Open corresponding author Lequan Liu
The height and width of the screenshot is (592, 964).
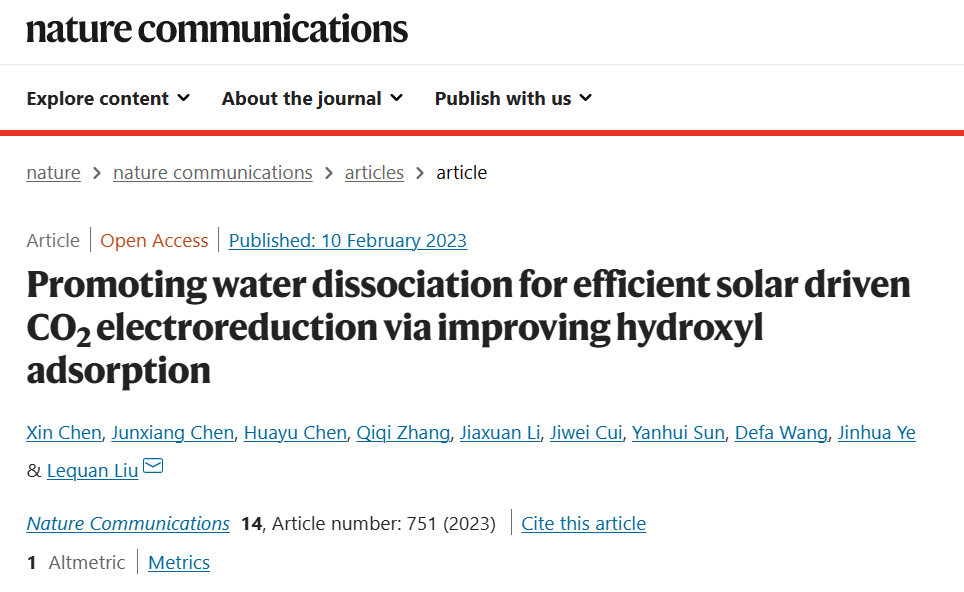(x=93, y=471)
